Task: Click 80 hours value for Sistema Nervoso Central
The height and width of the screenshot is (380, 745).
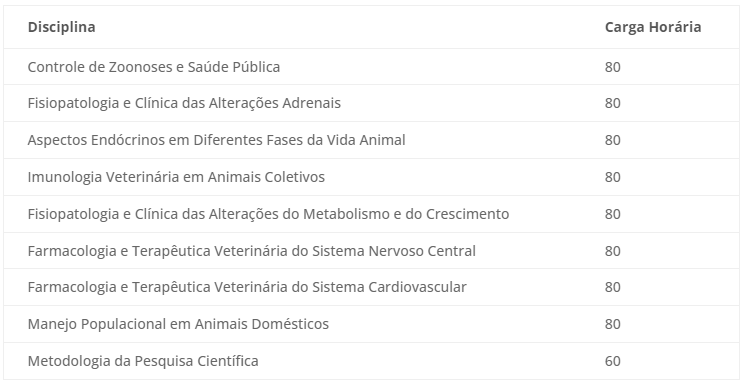Action: [x=612, y=251]
